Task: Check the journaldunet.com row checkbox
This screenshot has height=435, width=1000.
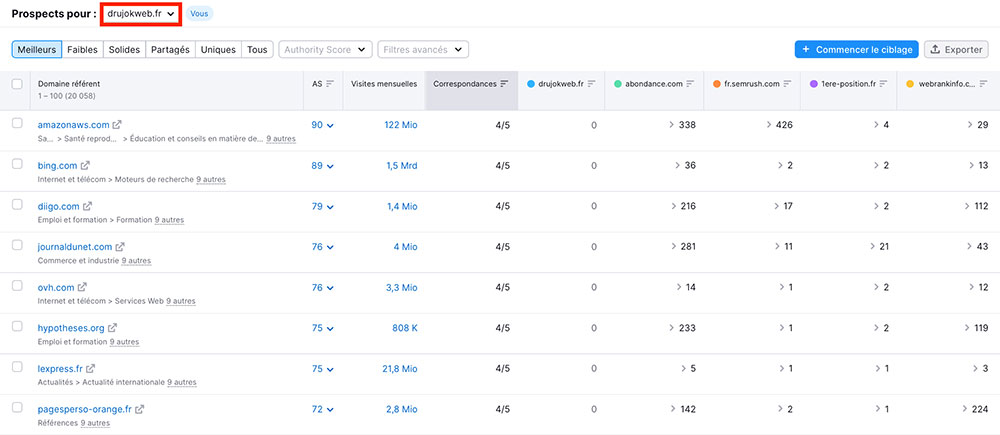Action: tap(17, 245)
